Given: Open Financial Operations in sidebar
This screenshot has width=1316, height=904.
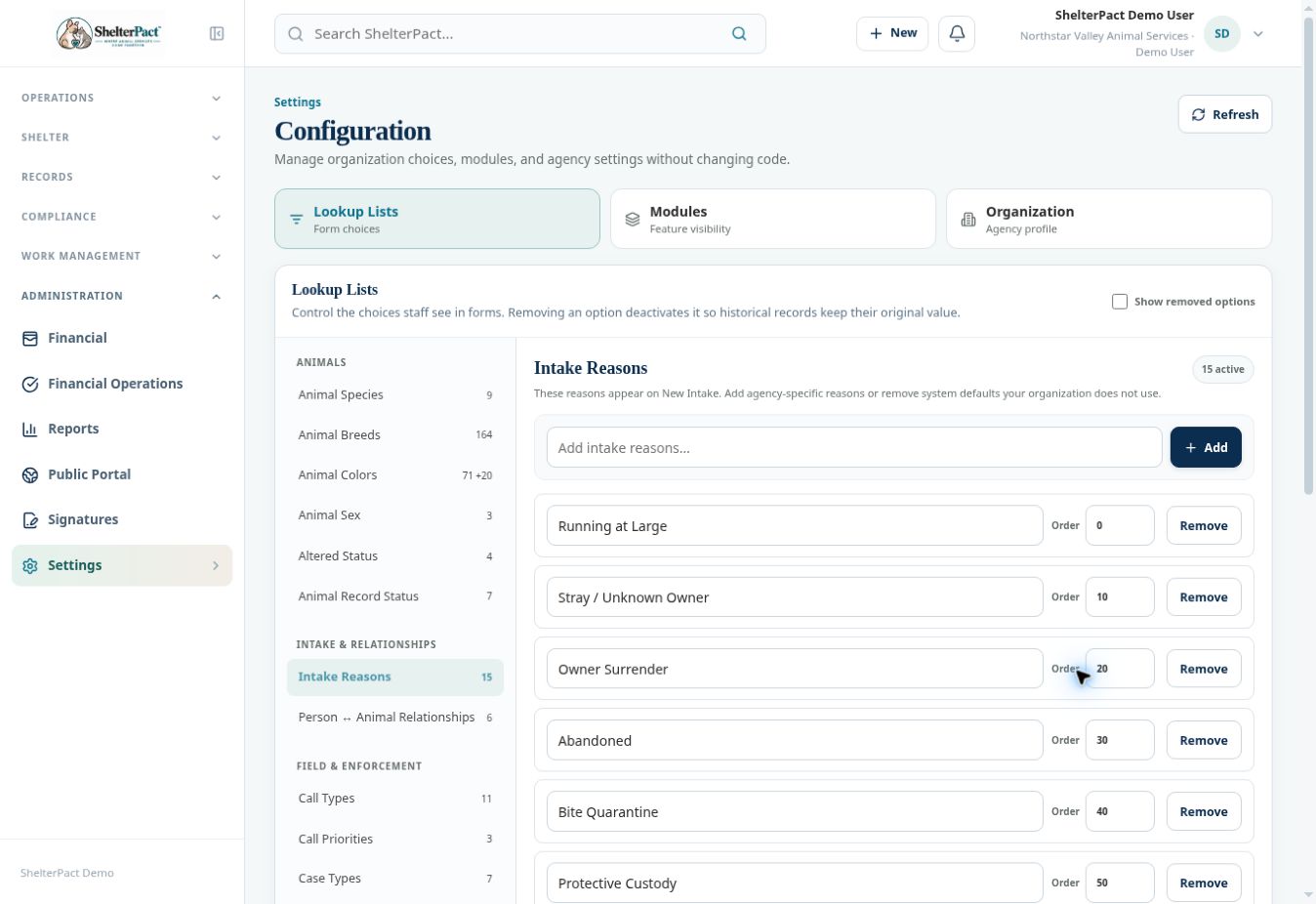Looking at the screenshot, I should coord(122,384).
